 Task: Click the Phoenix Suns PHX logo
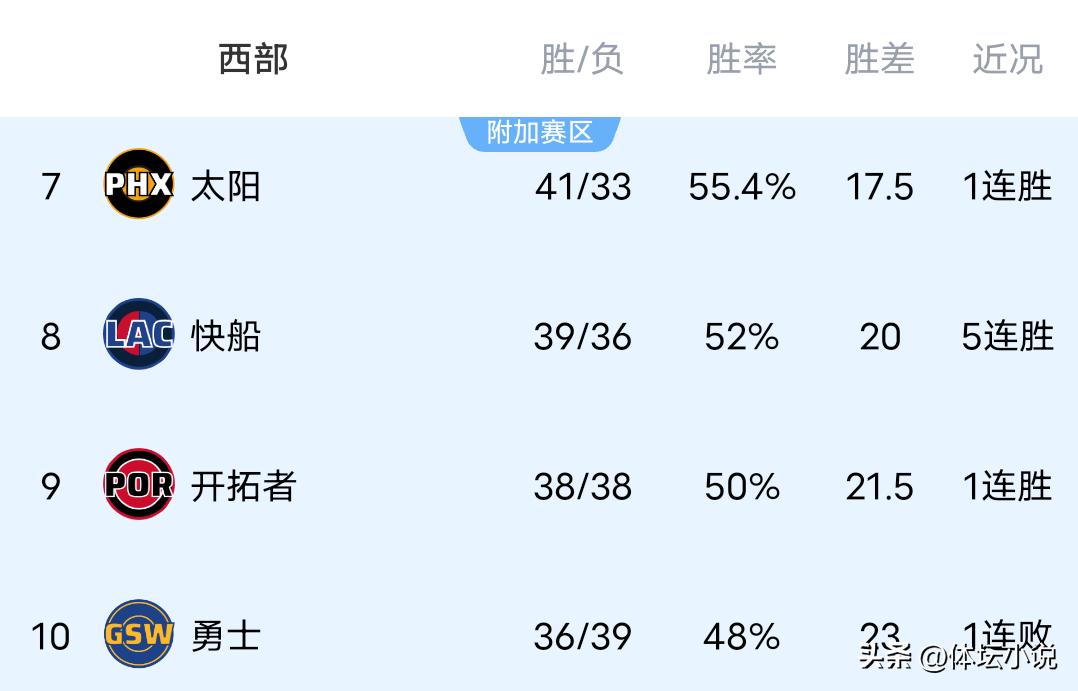139,184
